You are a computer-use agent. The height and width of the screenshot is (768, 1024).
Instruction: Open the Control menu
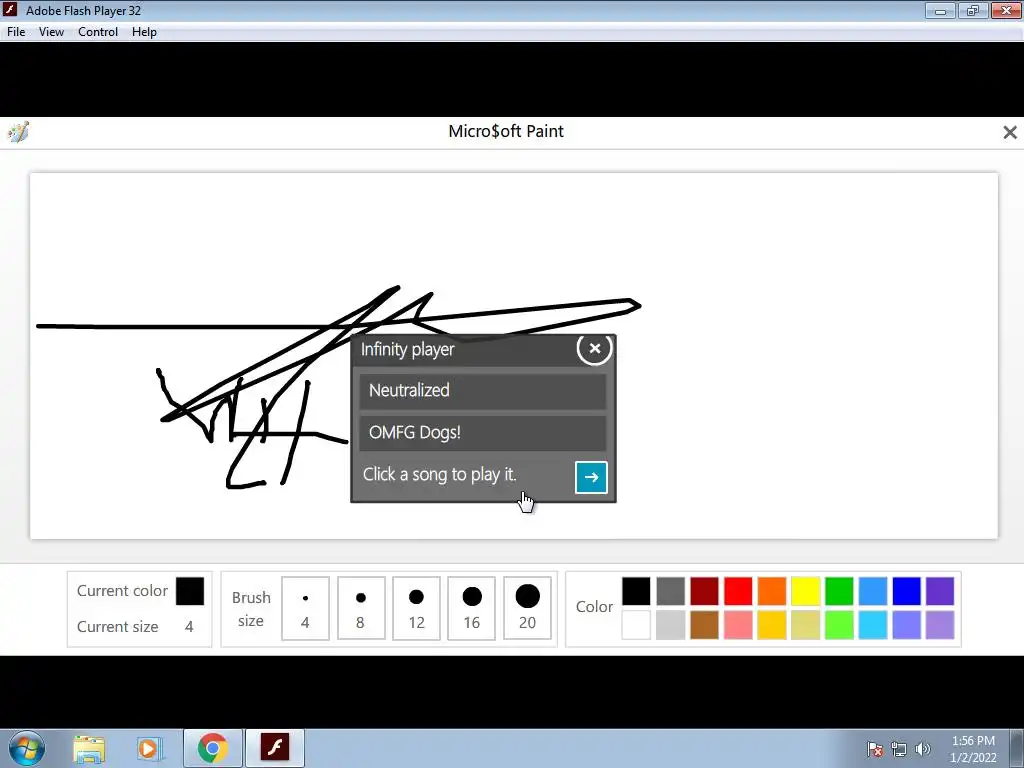[x=98, y=32]
